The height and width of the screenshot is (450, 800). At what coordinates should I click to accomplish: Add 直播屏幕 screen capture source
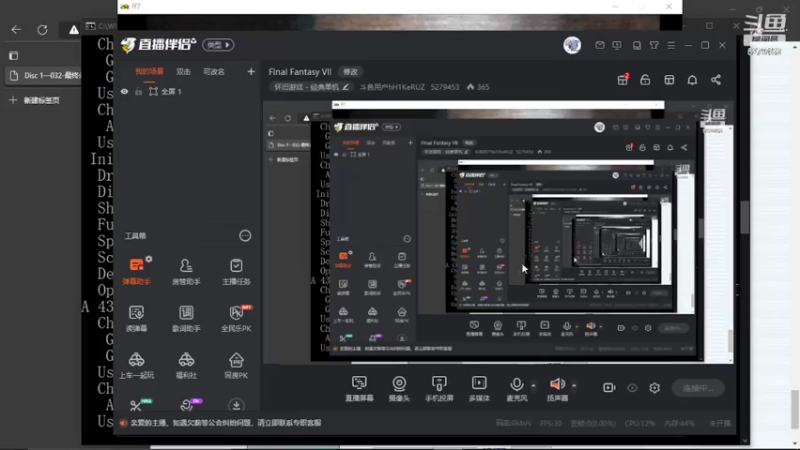[x=359, y=388]
